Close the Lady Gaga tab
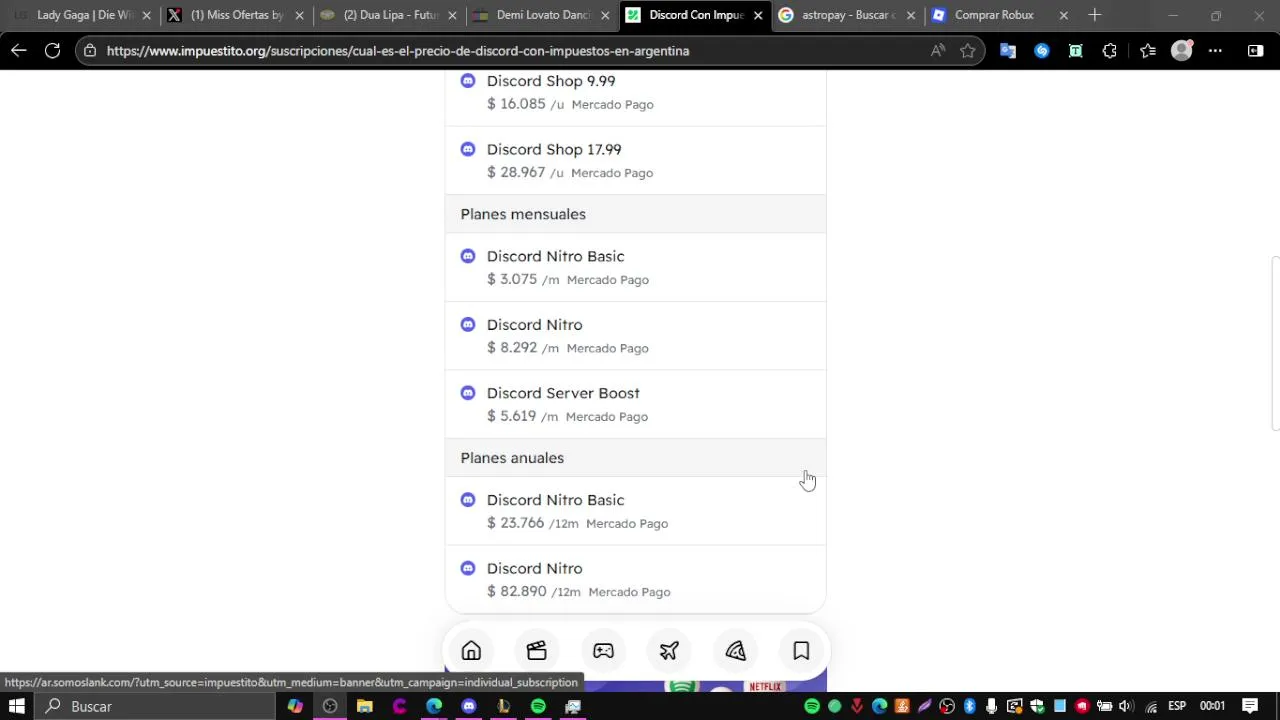Image resolution: width=1280 pixels, height=720 pixels. click(x=146, y=15)
